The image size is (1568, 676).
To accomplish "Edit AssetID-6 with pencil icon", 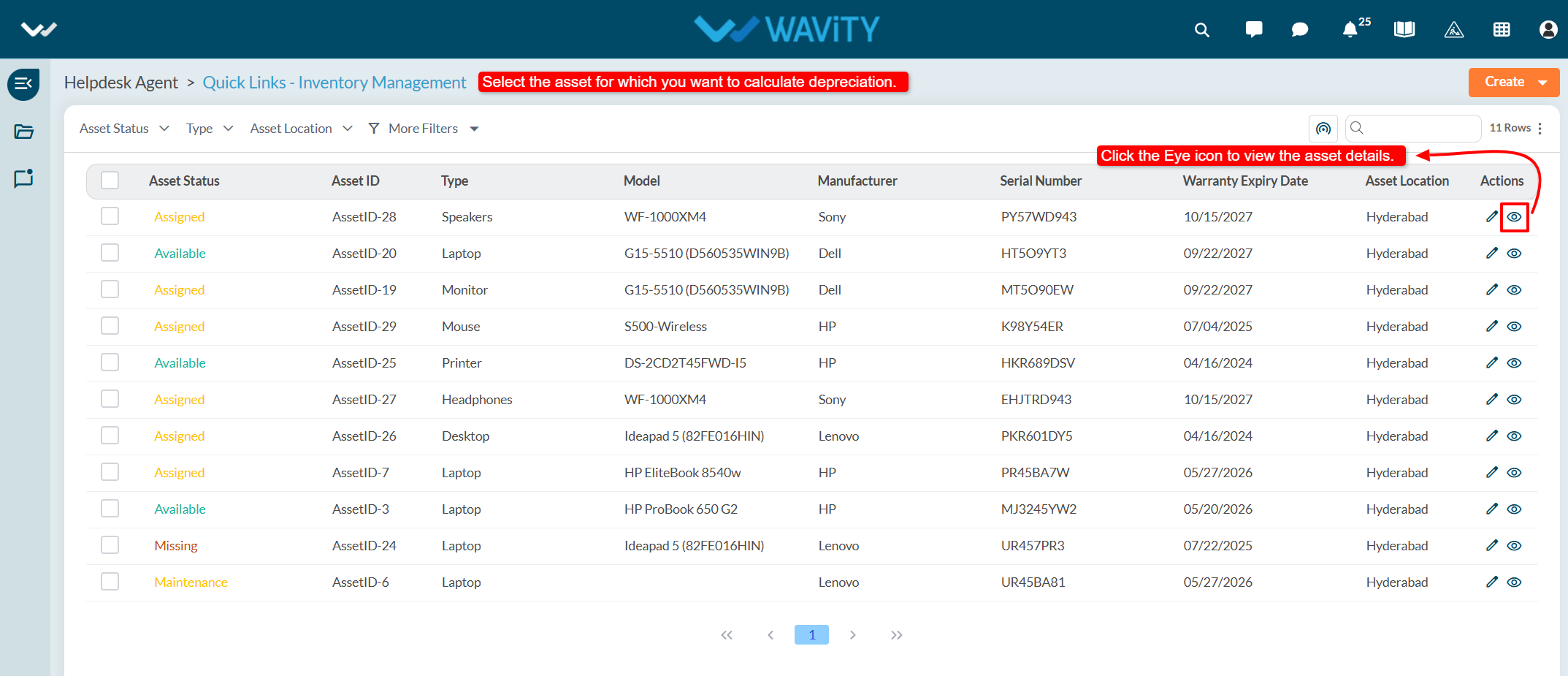I will coord(1491,582).
